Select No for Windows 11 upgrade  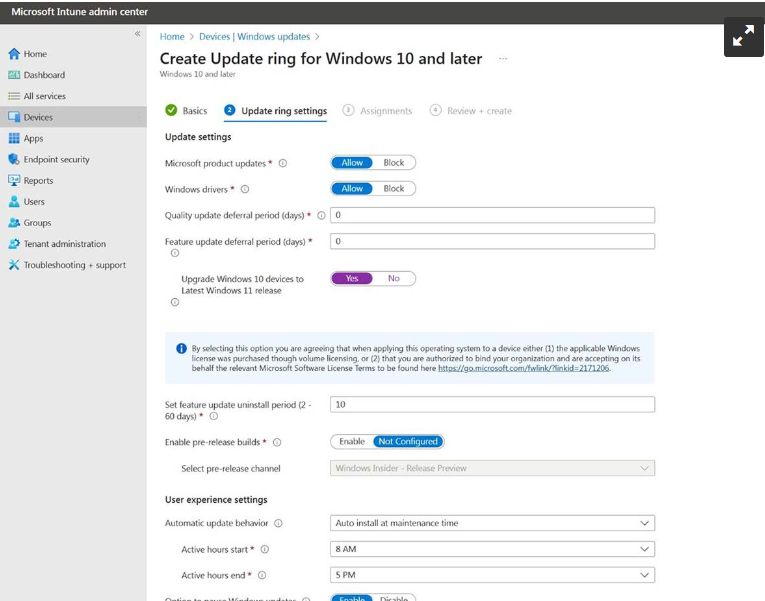pyautogui.click(x=394, y=279)
